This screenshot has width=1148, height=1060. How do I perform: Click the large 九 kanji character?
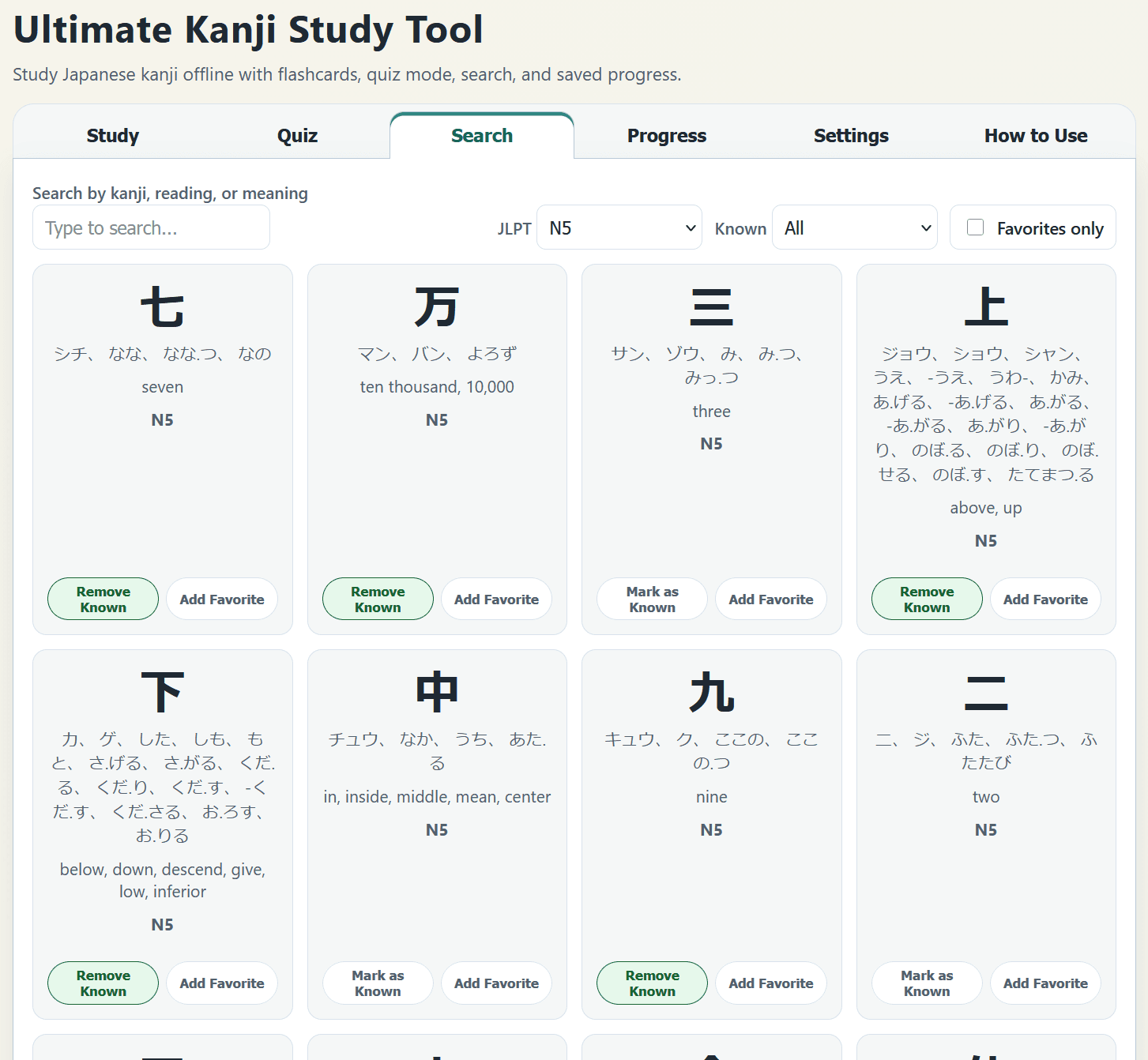pyautogui.click(x=712, y=693)
